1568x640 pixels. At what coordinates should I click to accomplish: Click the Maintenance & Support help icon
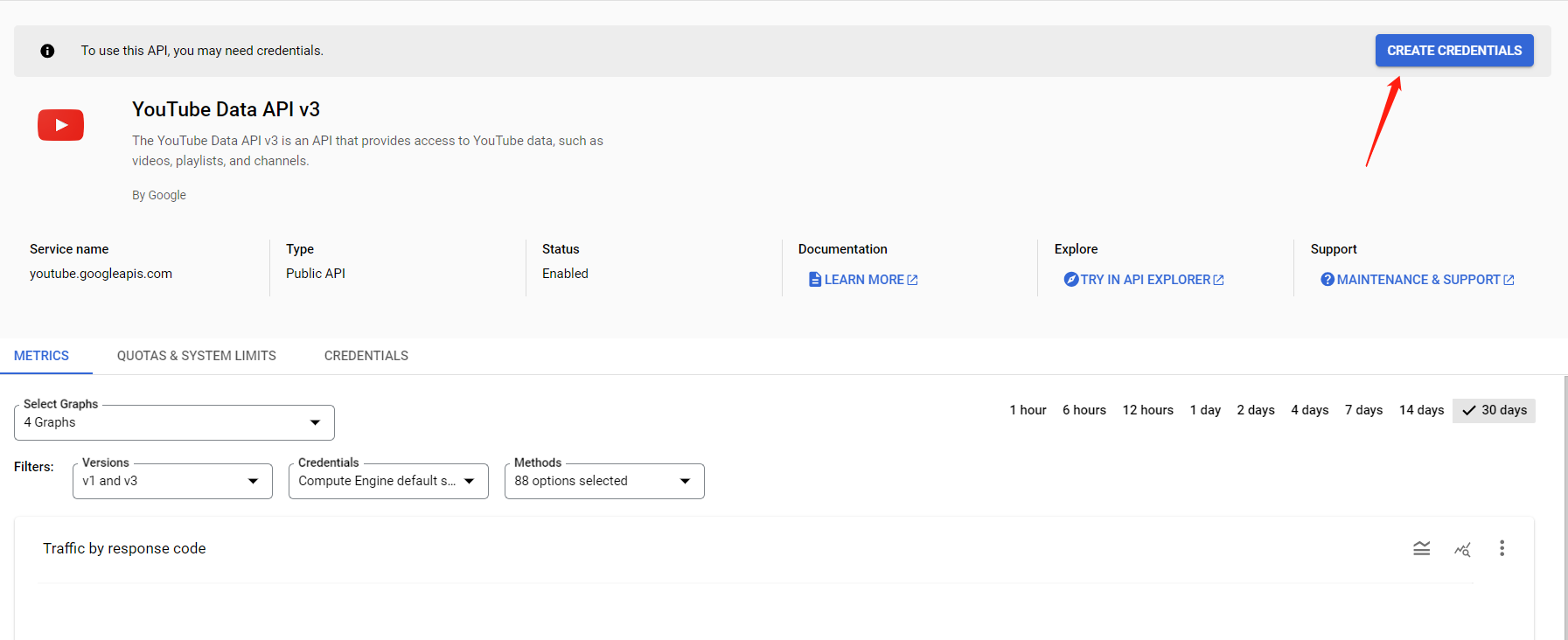coord(1328,280)
